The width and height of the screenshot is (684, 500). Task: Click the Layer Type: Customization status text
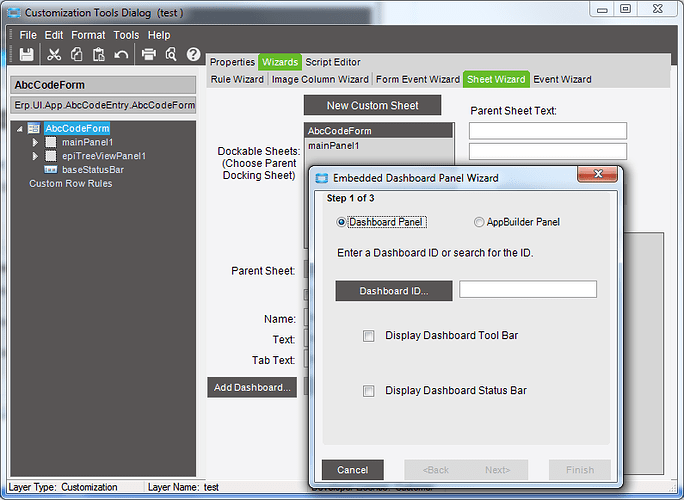[x=63, y=487]
